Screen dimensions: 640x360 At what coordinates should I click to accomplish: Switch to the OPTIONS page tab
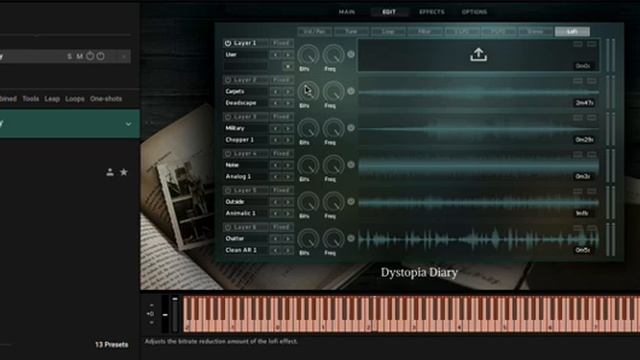(x=474, y=12)
